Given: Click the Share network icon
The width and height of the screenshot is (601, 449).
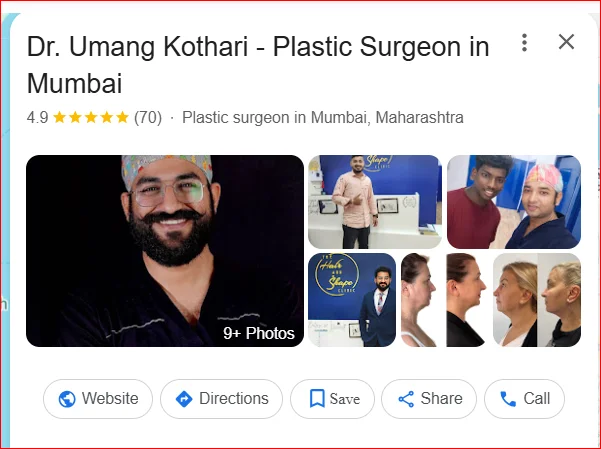Looking at the screenshot, I should [406, 399].
